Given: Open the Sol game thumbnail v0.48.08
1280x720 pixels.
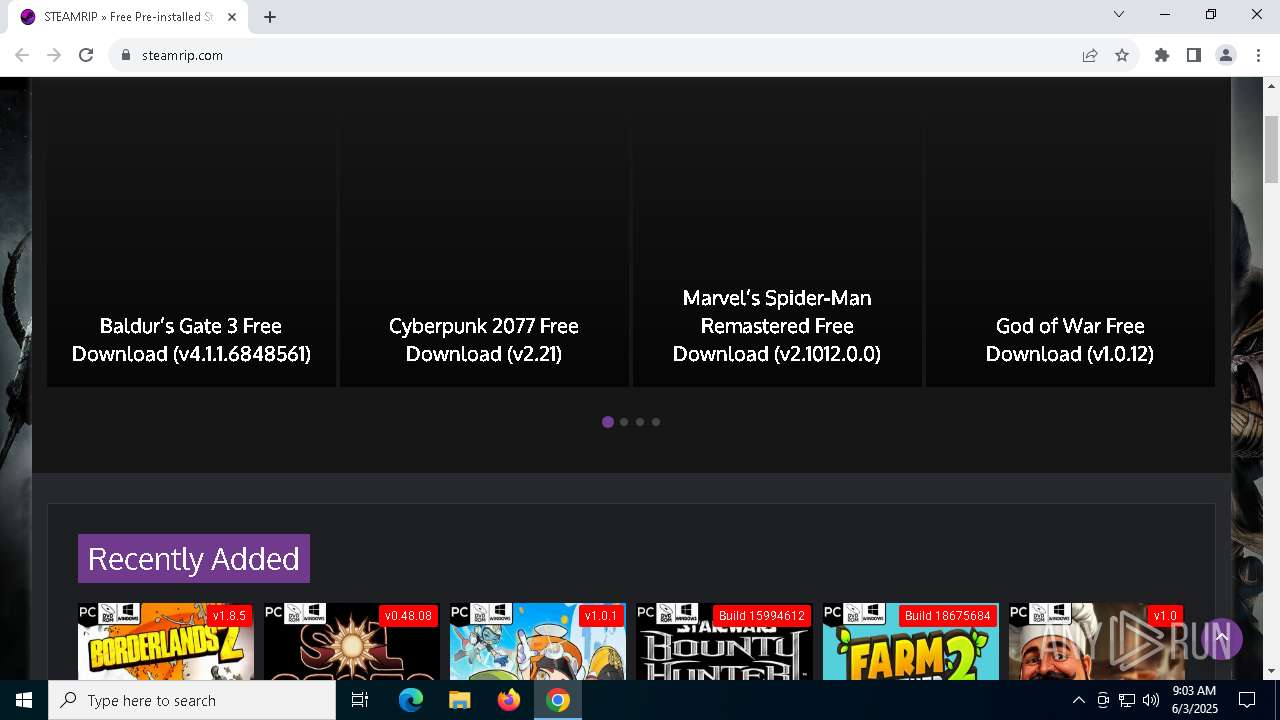Looking at the screenshot, I should pos(352,641).
